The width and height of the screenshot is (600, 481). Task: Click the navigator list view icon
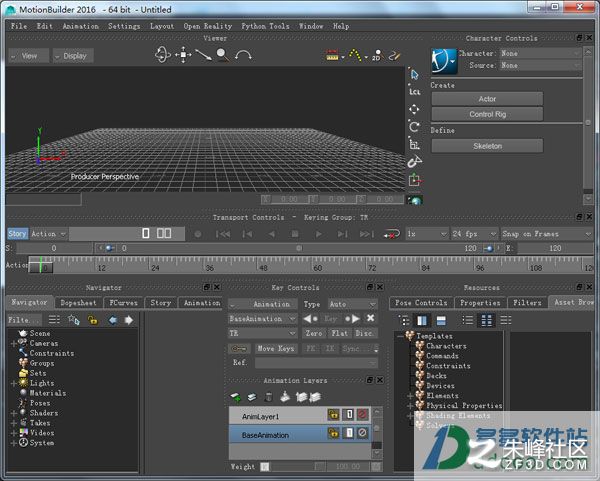pos(54,320)
